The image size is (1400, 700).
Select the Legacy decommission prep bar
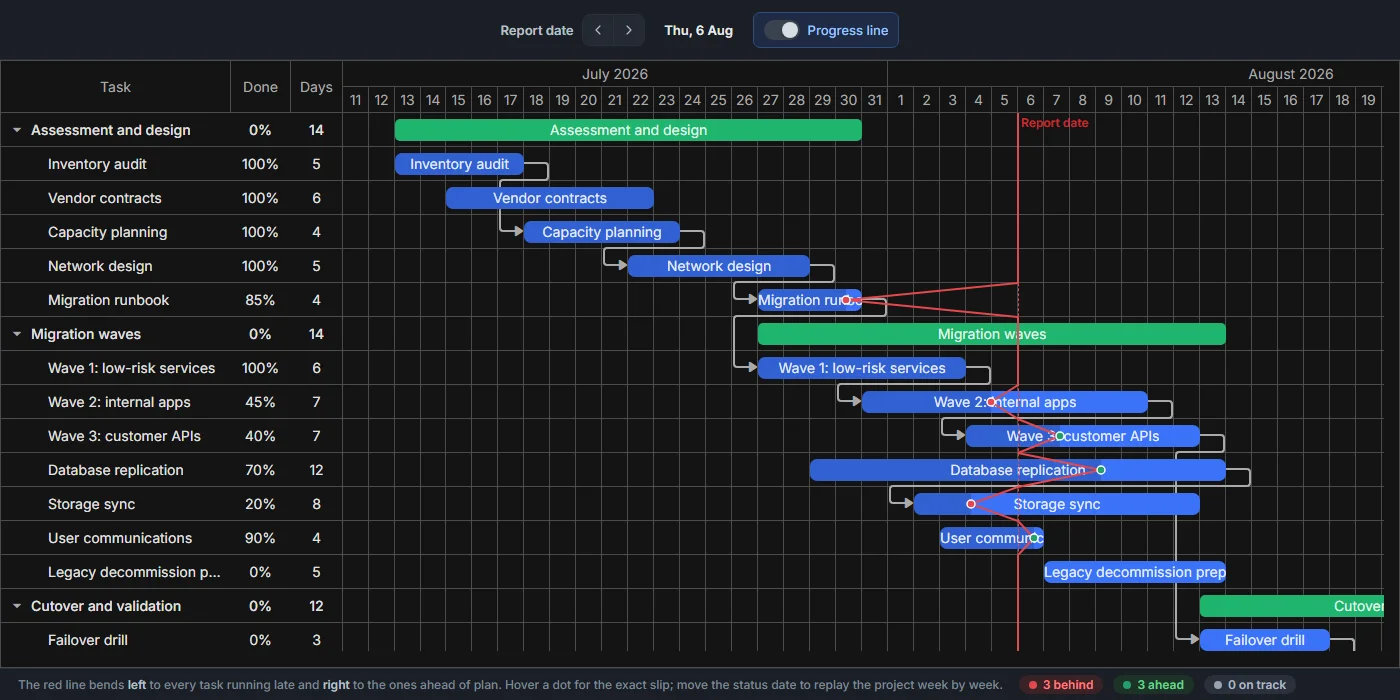tap(1135, 572)
